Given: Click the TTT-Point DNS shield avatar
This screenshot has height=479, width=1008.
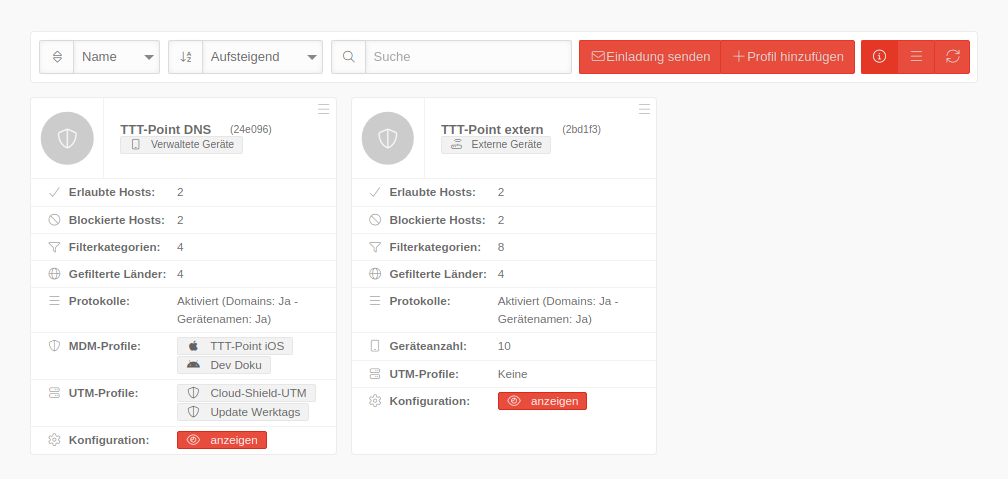Looking at the screenshot, I should [67, 139].
